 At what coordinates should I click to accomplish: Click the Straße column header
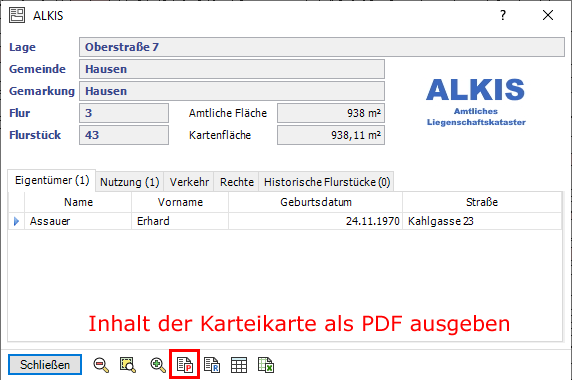click(482, 202)
